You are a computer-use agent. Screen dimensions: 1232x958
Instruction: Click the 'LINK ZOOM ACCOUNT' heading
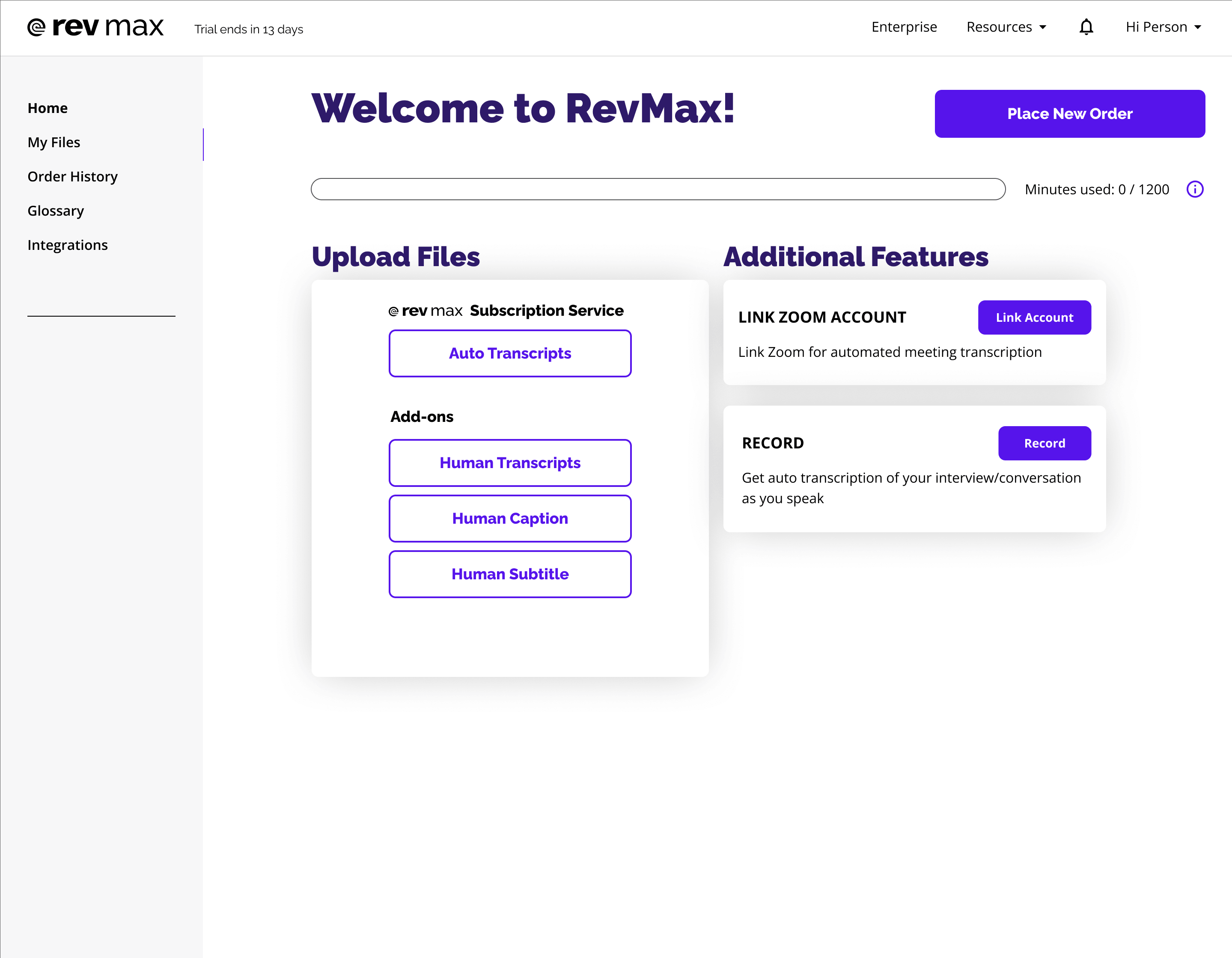[822, 317]
